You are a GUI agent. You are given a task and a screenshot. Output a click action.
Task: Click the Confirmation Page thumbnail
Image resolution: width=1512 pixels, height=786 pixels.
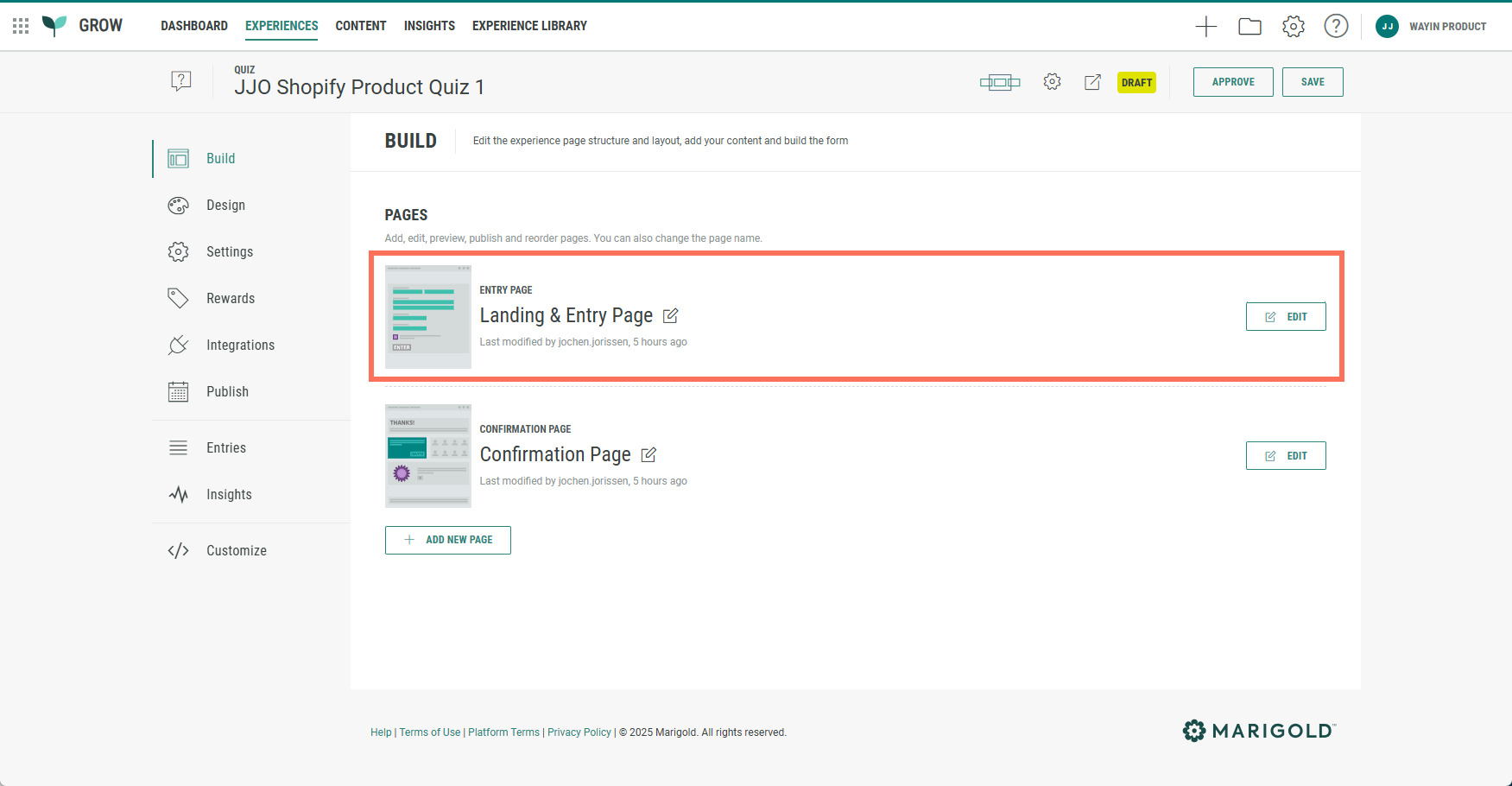coord(427,456)
